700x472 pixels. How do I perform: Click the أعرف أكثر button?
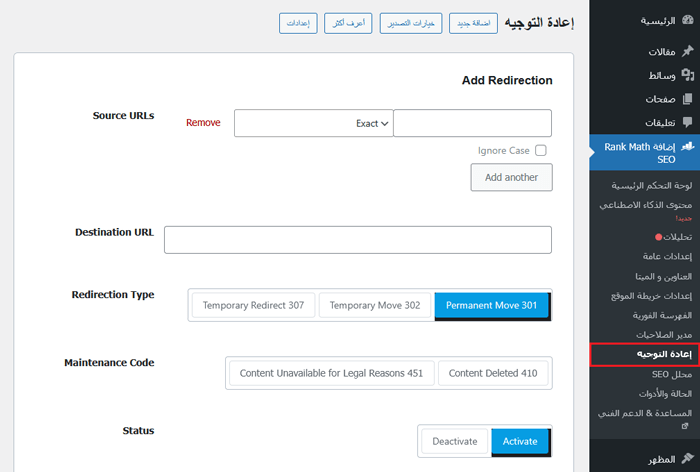[348, 23]
